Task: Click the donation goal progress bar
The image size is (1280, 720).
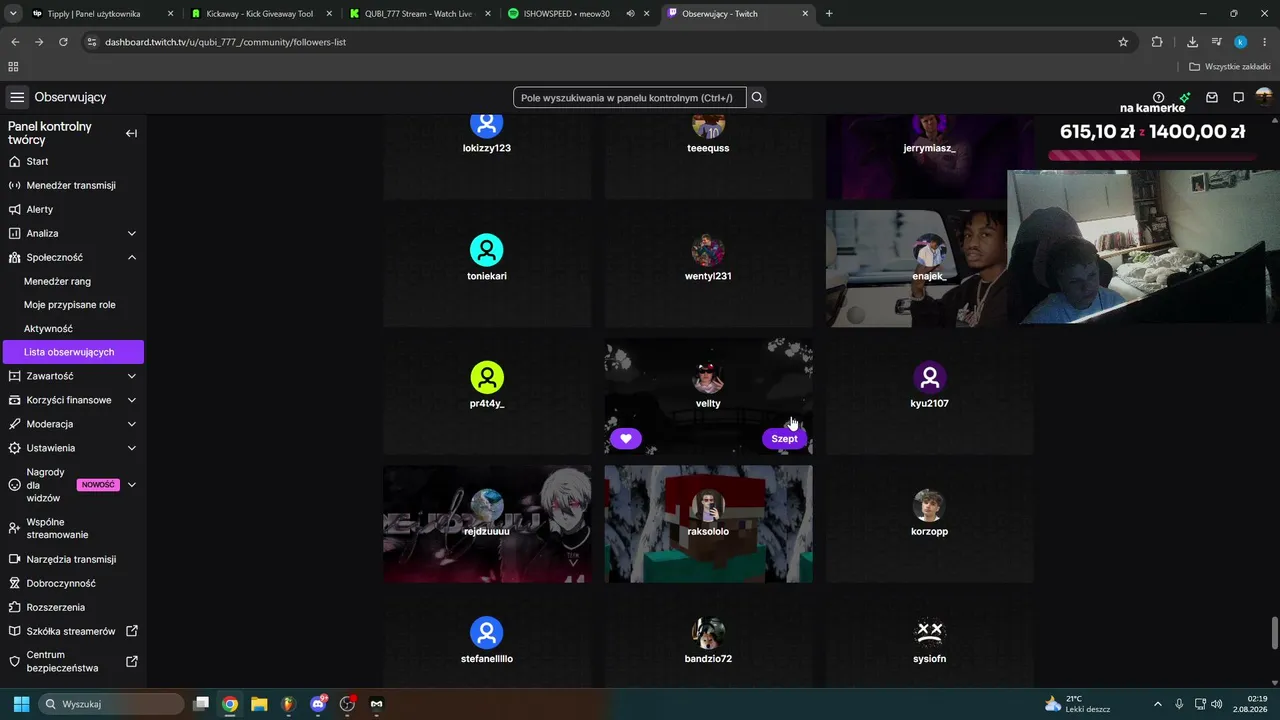Action: (1152, 155)
